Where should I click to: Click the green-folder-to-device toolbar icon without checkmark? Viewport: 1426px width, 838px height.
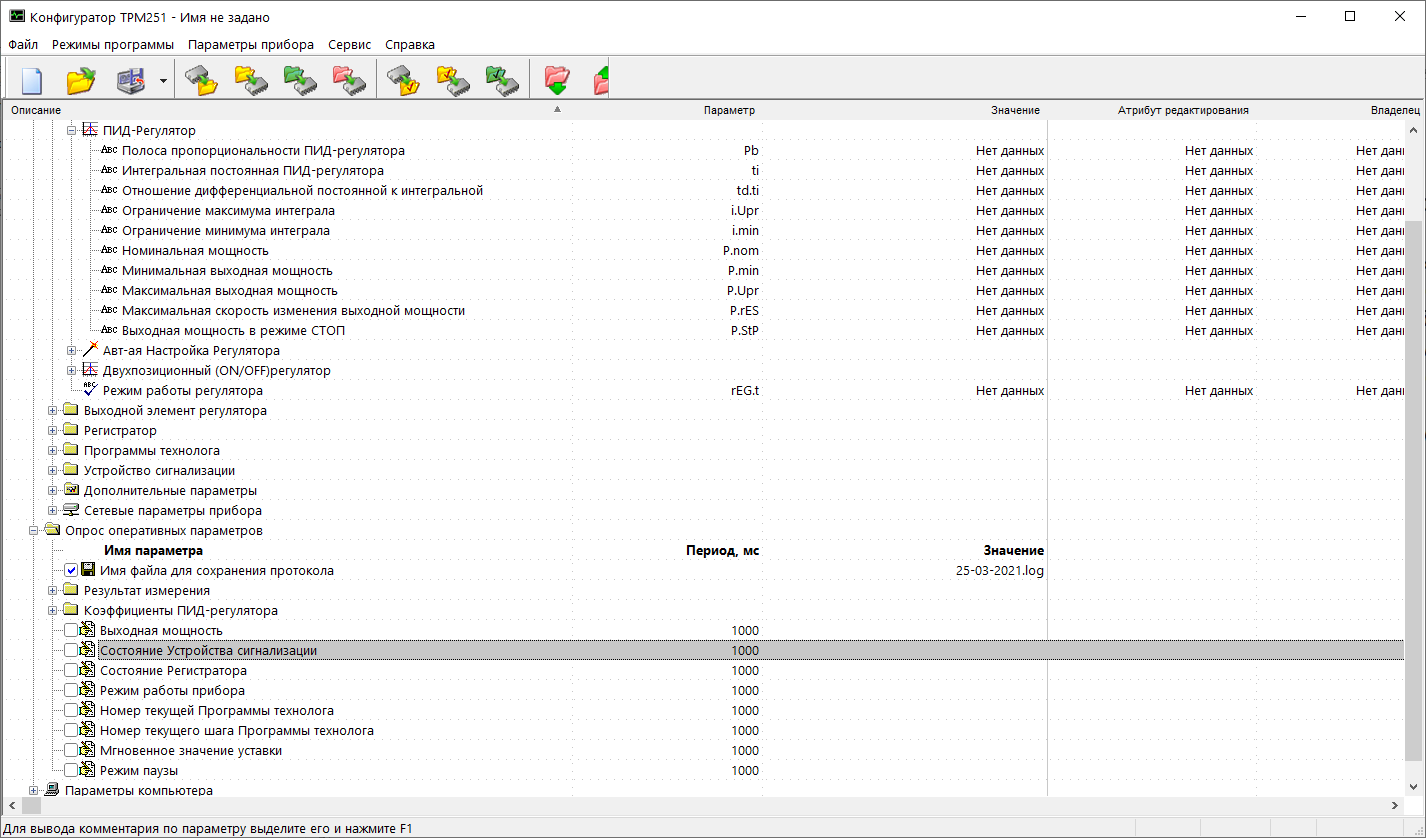tap(299, 80)
